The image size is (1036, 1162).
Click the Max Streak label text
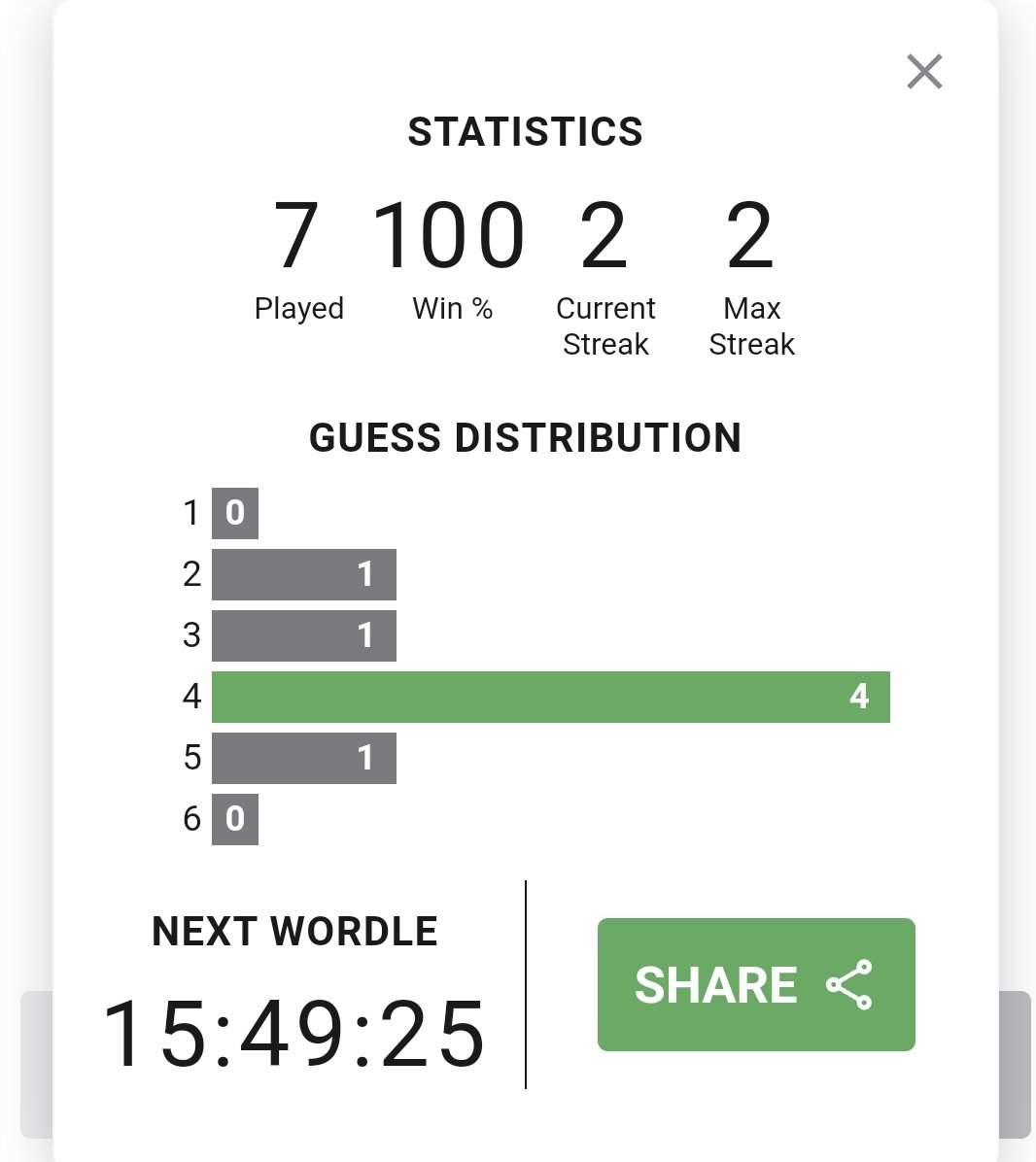751,326
